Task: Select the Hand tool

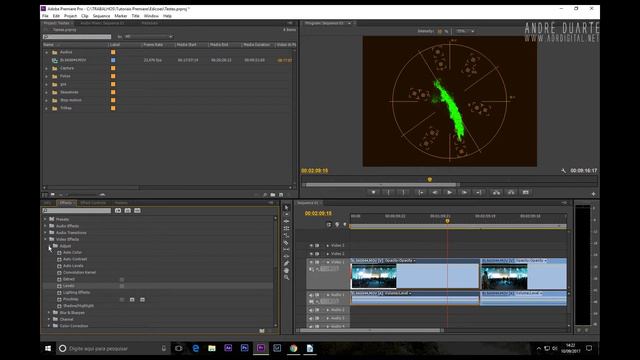Action: click(287, 270)
